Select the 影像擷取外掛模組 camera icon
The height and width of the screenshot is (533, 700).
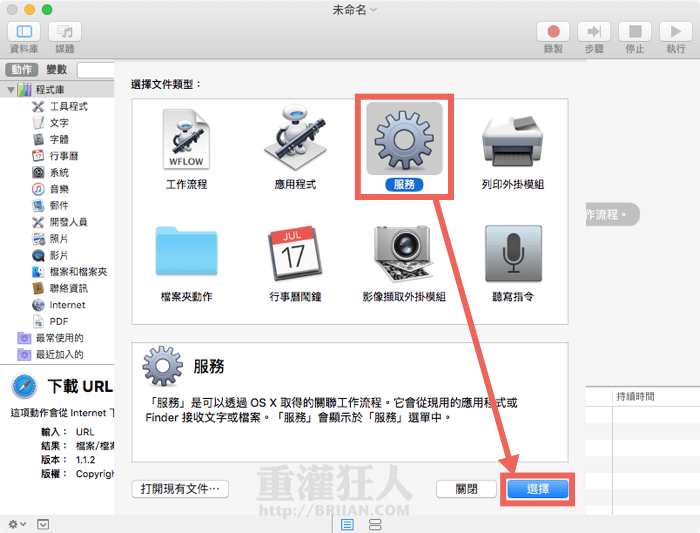click(404, 252)
